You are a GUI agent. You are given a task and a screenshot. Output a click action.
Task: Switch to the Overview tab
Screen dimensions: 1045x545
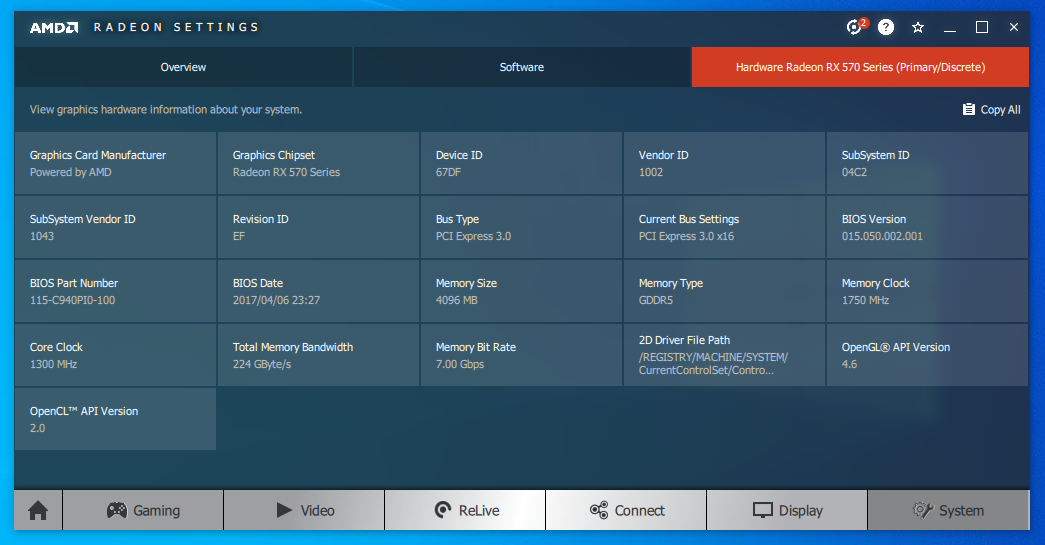click(x=183, y=67)
